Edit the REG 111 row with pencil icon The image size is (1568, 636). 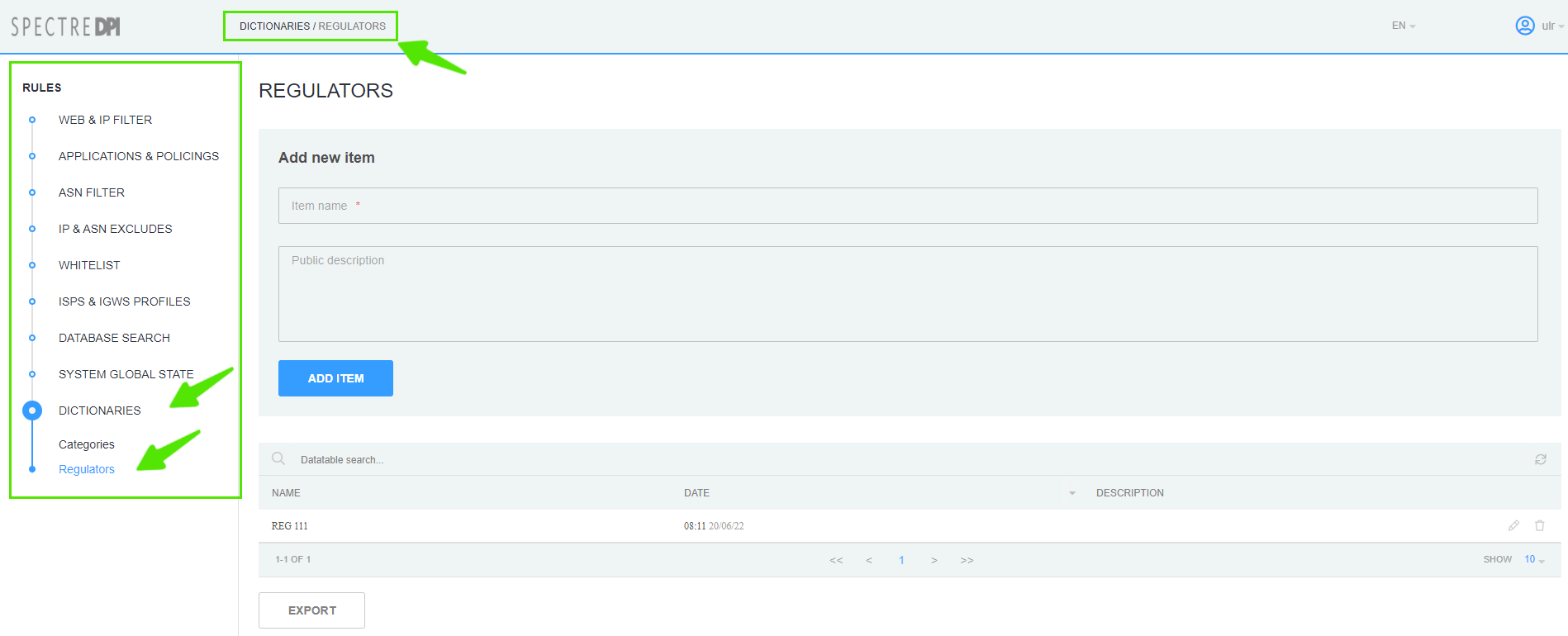coord(1513,525)
